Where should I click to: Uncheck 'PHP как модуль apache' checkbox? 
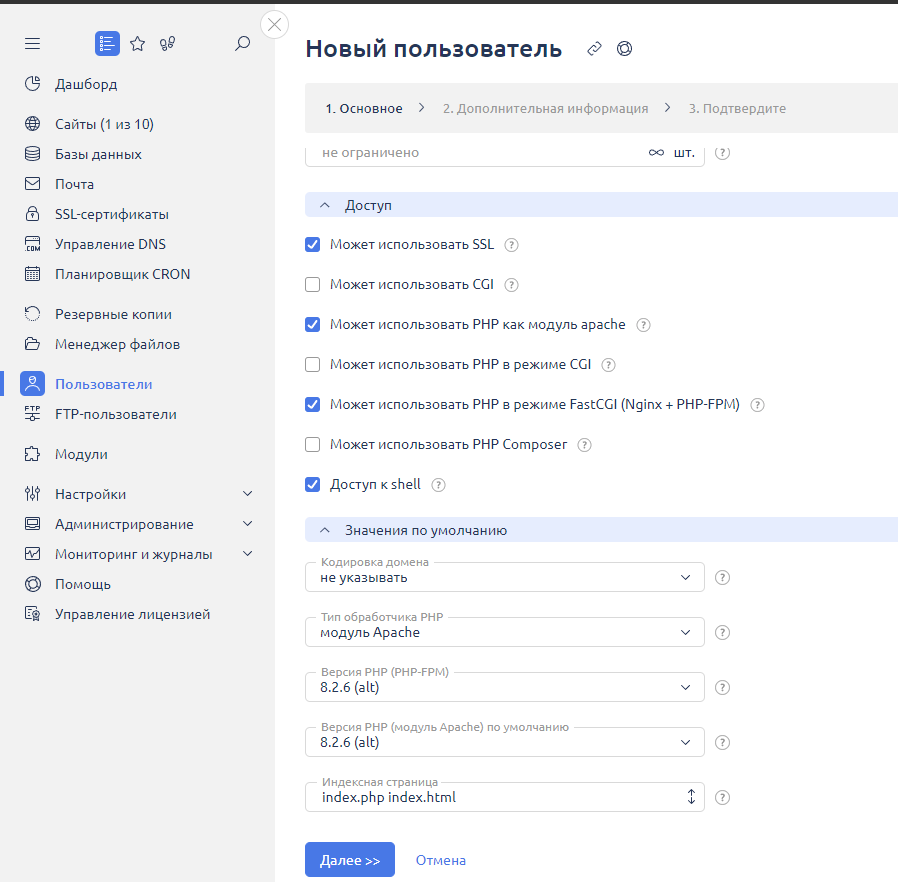point(312,325)
